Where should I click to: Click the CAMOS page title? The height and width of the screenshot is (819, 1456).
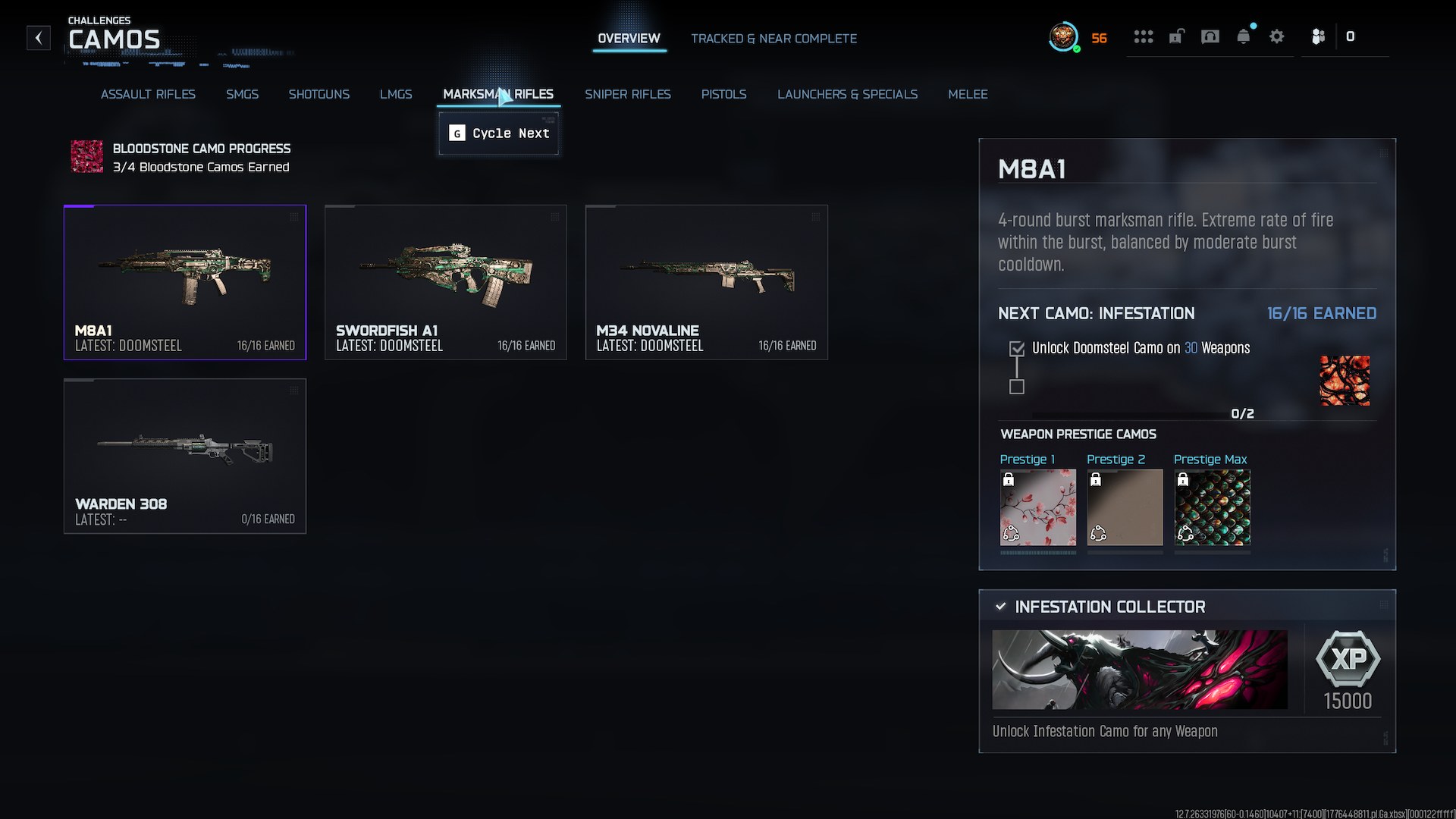115,39
